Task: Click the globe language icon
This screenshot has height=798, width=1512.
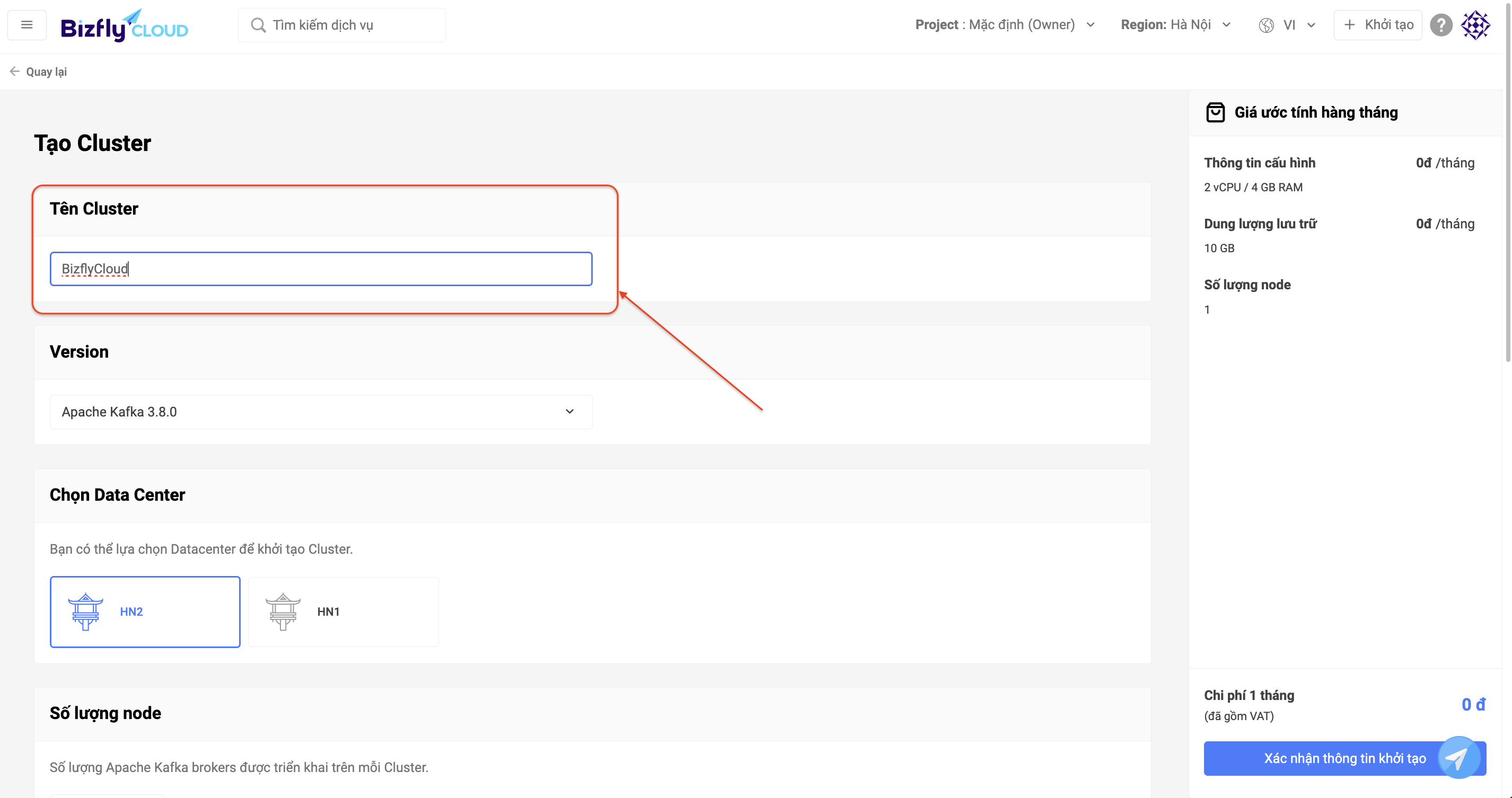Action: 1266,25
